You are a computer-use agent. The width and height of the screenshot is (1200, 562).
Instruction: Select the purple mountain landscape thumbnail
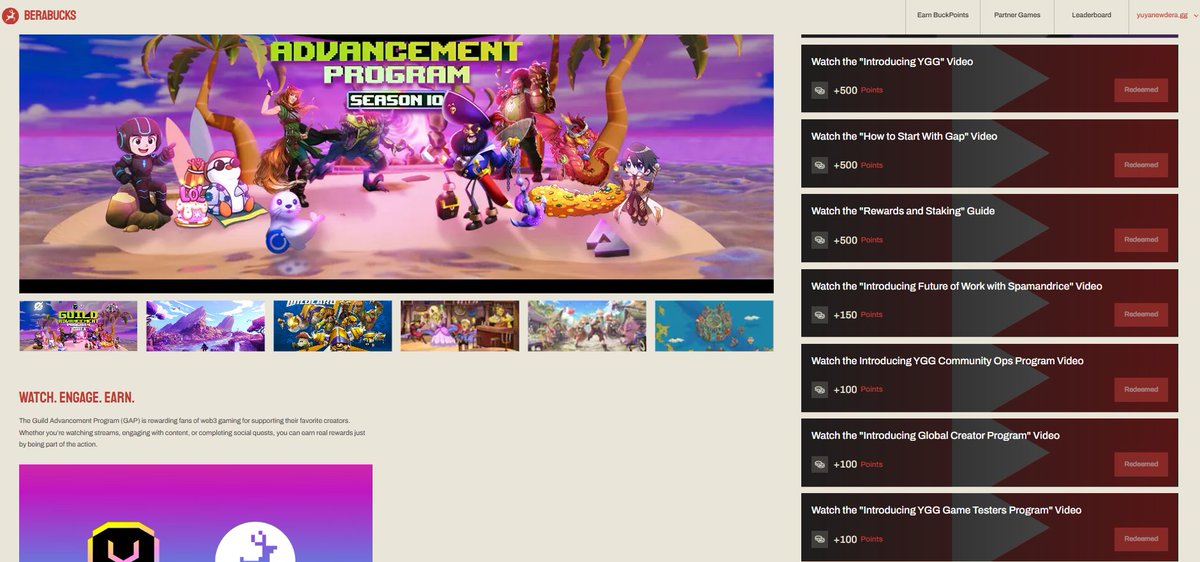[x=205, y=326]
